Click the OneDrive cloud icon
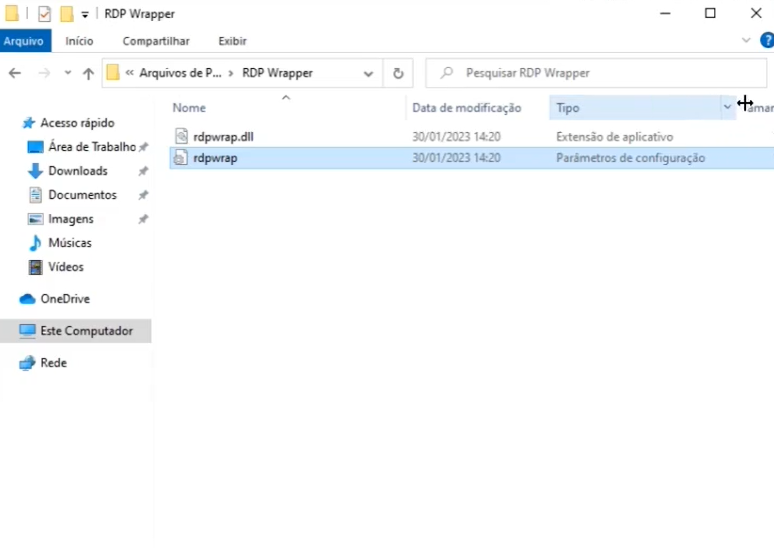The height and width of the screenshot is (548, 774). coord(27,299)
